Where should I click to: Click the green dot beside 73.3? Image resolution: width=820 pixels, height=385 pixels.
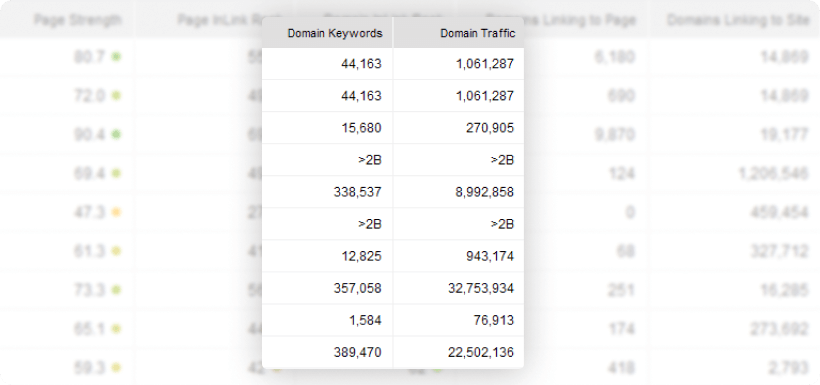tap(116, 290)
